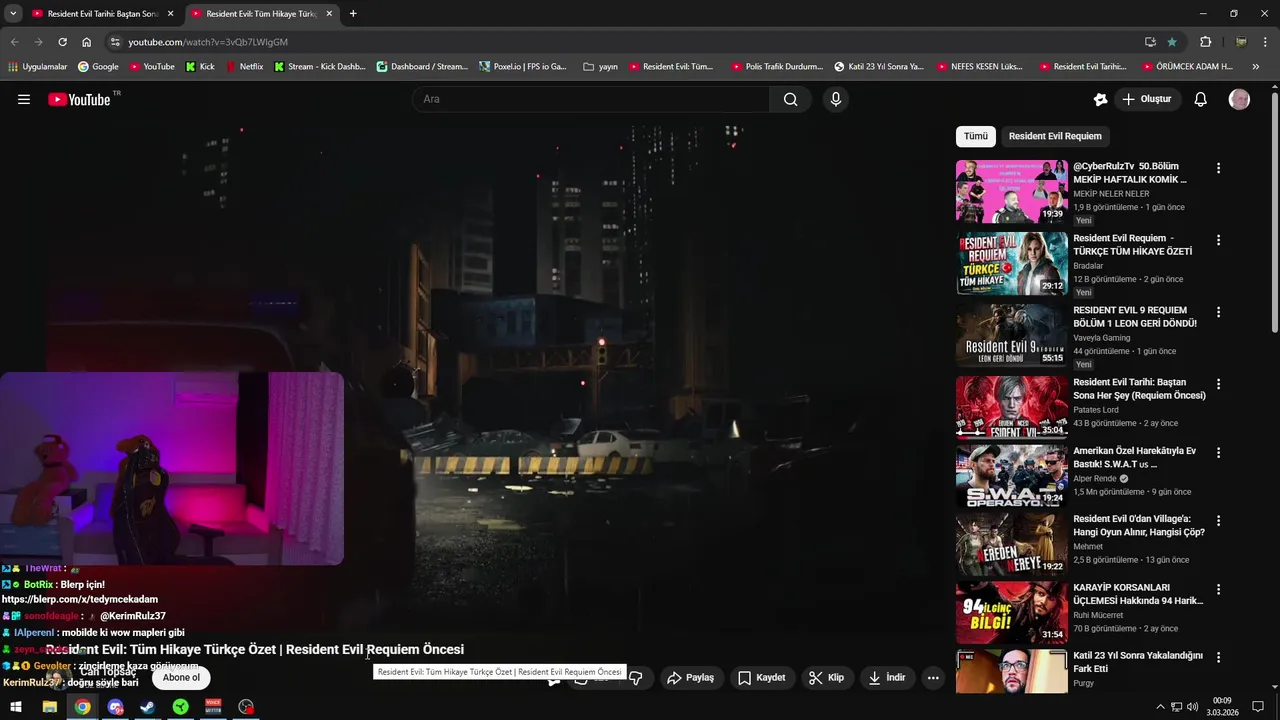The width and height of the screenshot is (1280, 720).
Task: Open the Karayip Korsanları thumbnail
Action: point(1011,613)
